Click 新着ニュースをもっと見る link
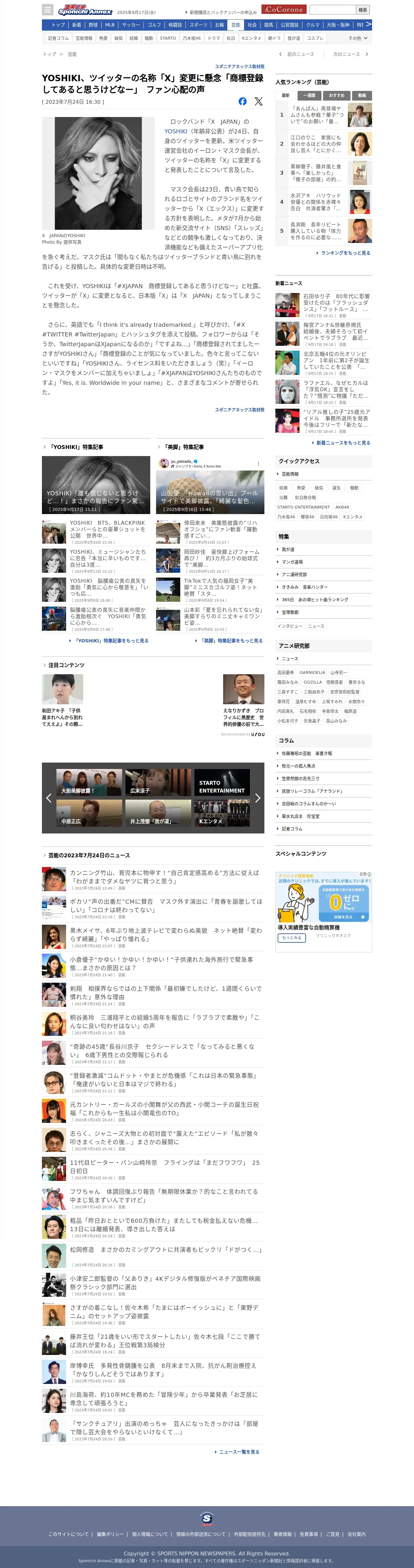The width and height of the screenshot is (414, 1568). point(341,443)
